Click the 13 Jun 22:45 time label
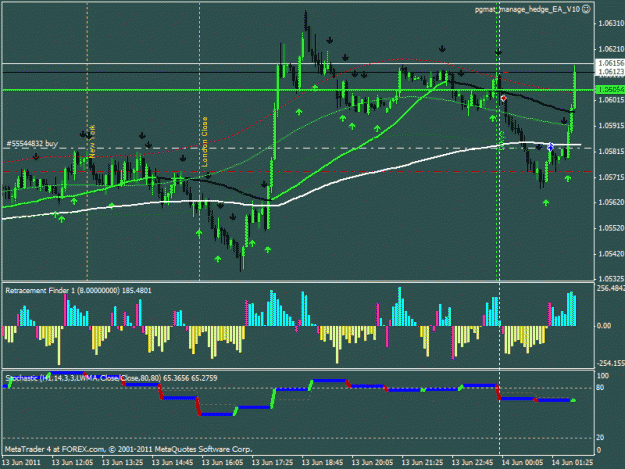Screen dimensions: 625x469 tap(472, 462)
